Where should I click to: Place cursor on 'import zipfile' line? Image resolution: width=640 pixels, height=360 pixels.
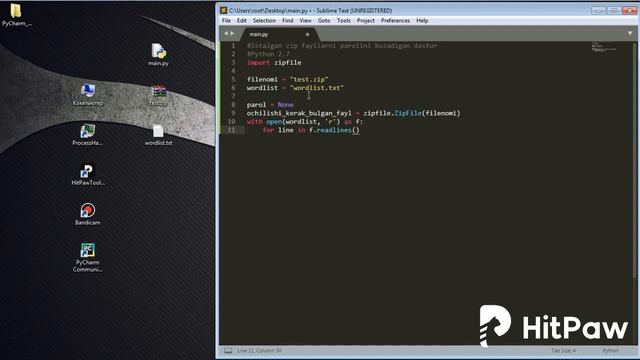pyautogui.click(x=274, y=62)
